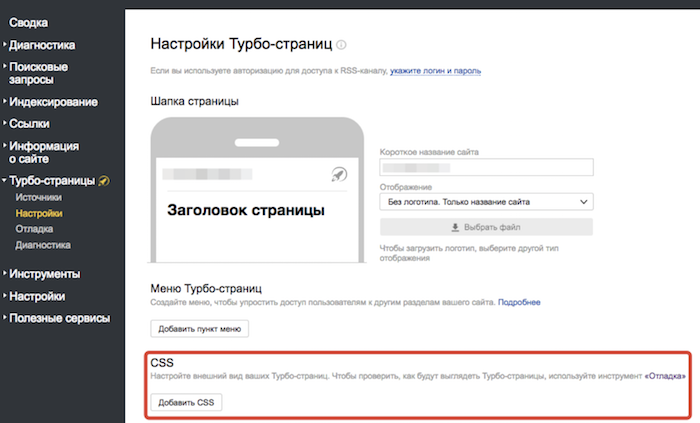The height and width of the screenshot is (423, 700).
Task: Click the Меню Турбо-страниц heading
Action: tap(206, 289)
